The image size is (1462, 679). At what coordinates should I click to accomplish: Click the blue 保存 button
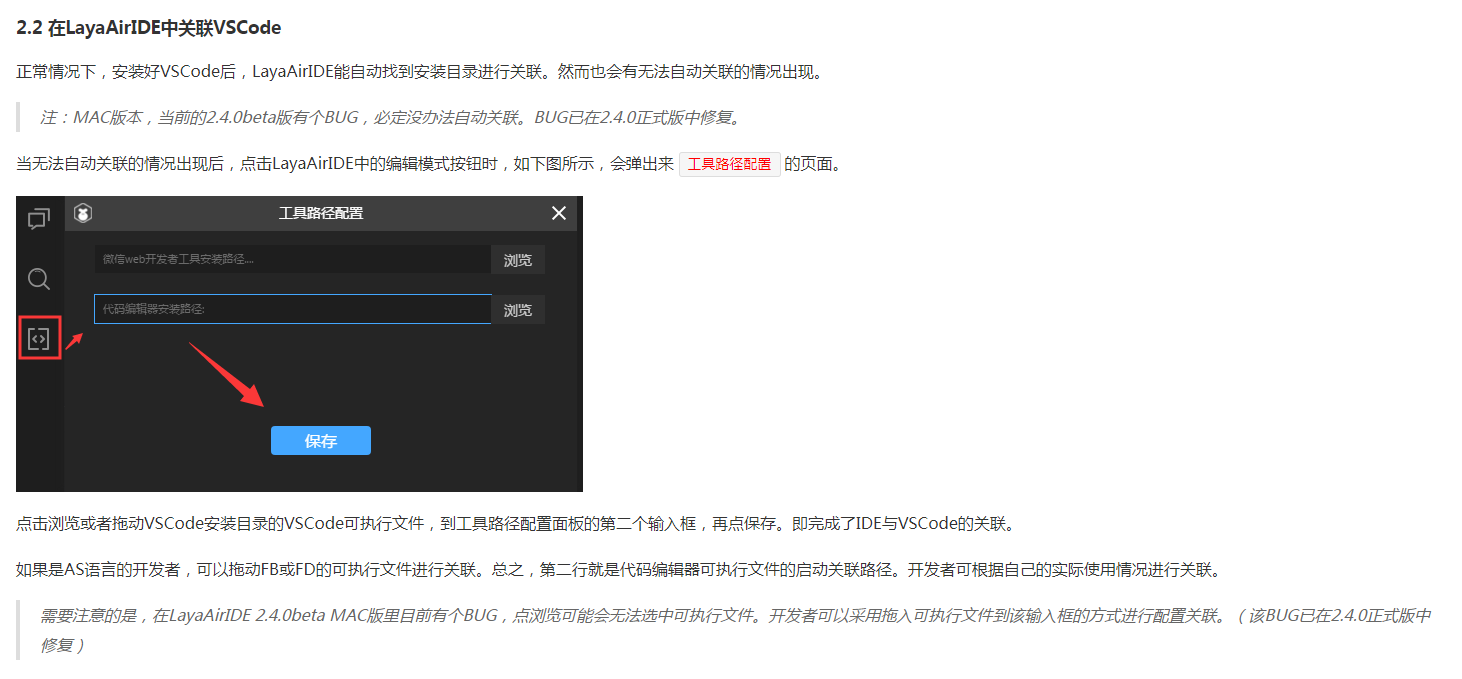[x=321, y=441]
